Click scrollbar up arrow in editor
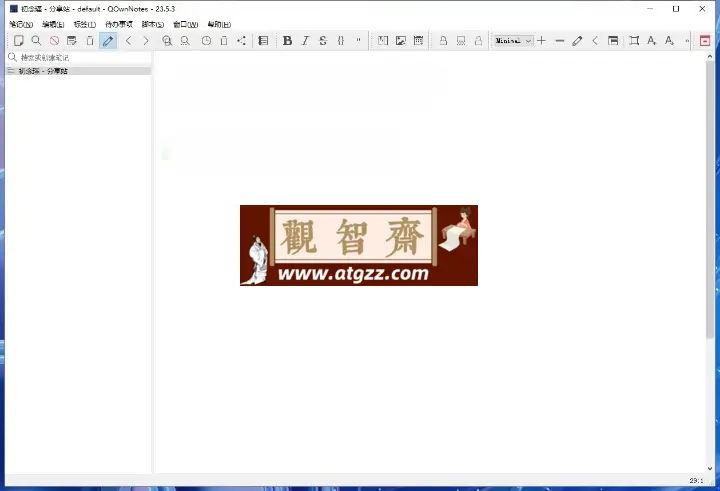 coord(710,56)
